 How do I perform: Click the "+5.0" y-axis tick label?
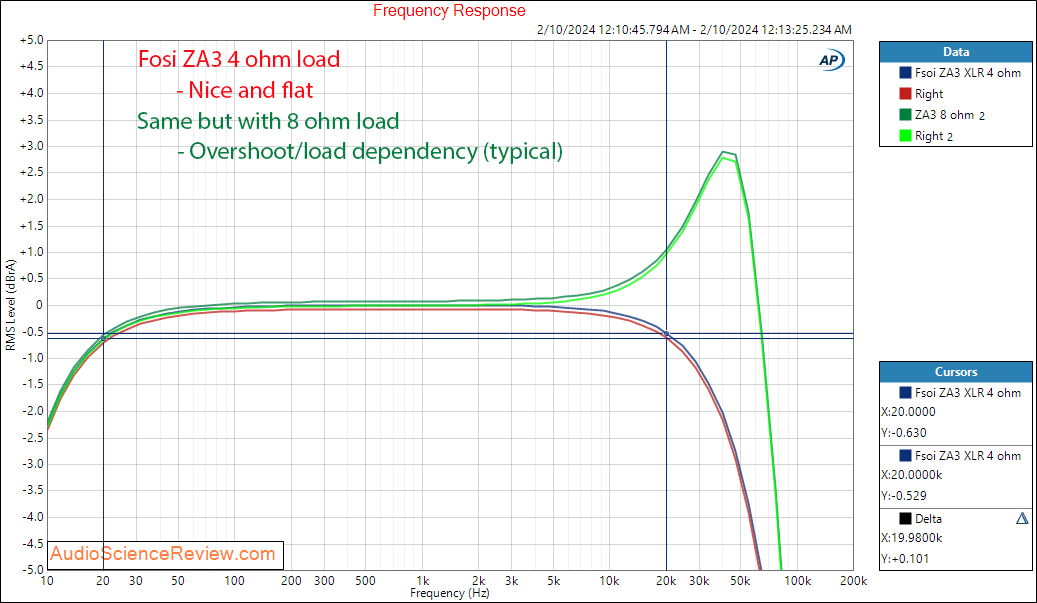[32, 40]
